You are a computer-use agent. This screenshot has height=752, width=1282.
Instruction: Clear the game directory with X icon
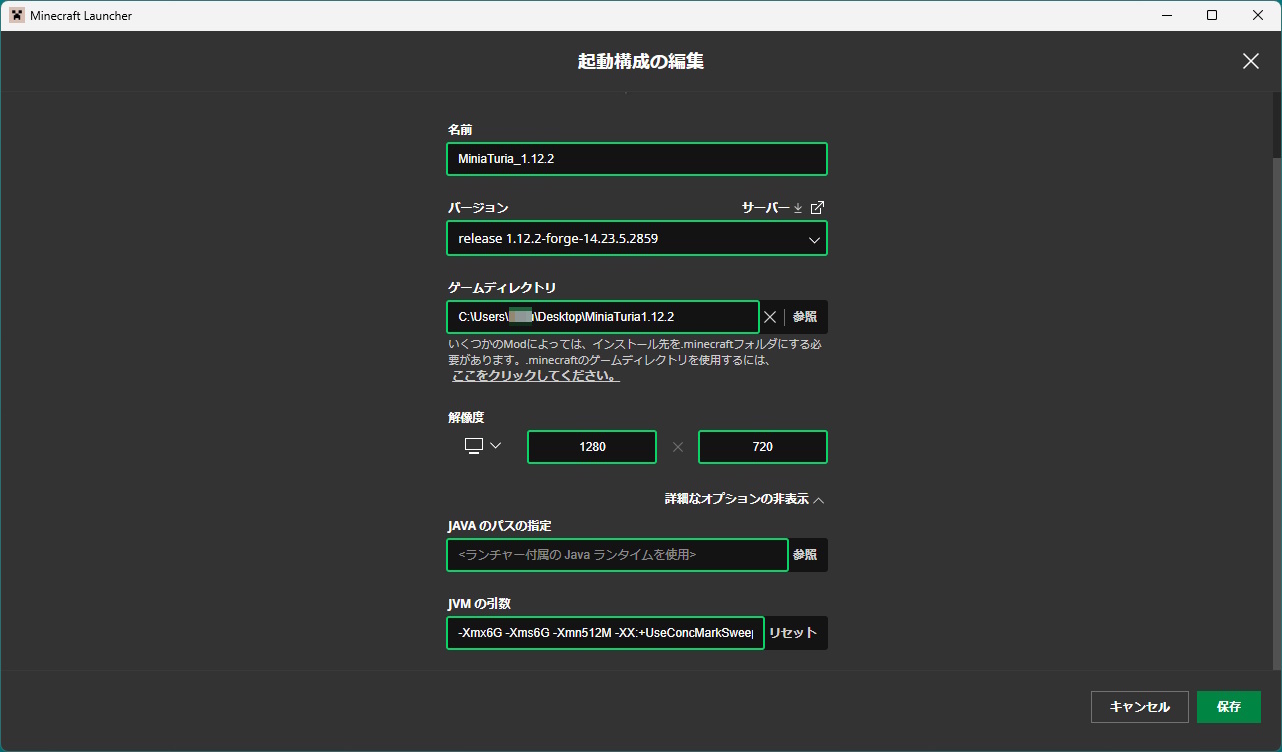click(770, 317)
